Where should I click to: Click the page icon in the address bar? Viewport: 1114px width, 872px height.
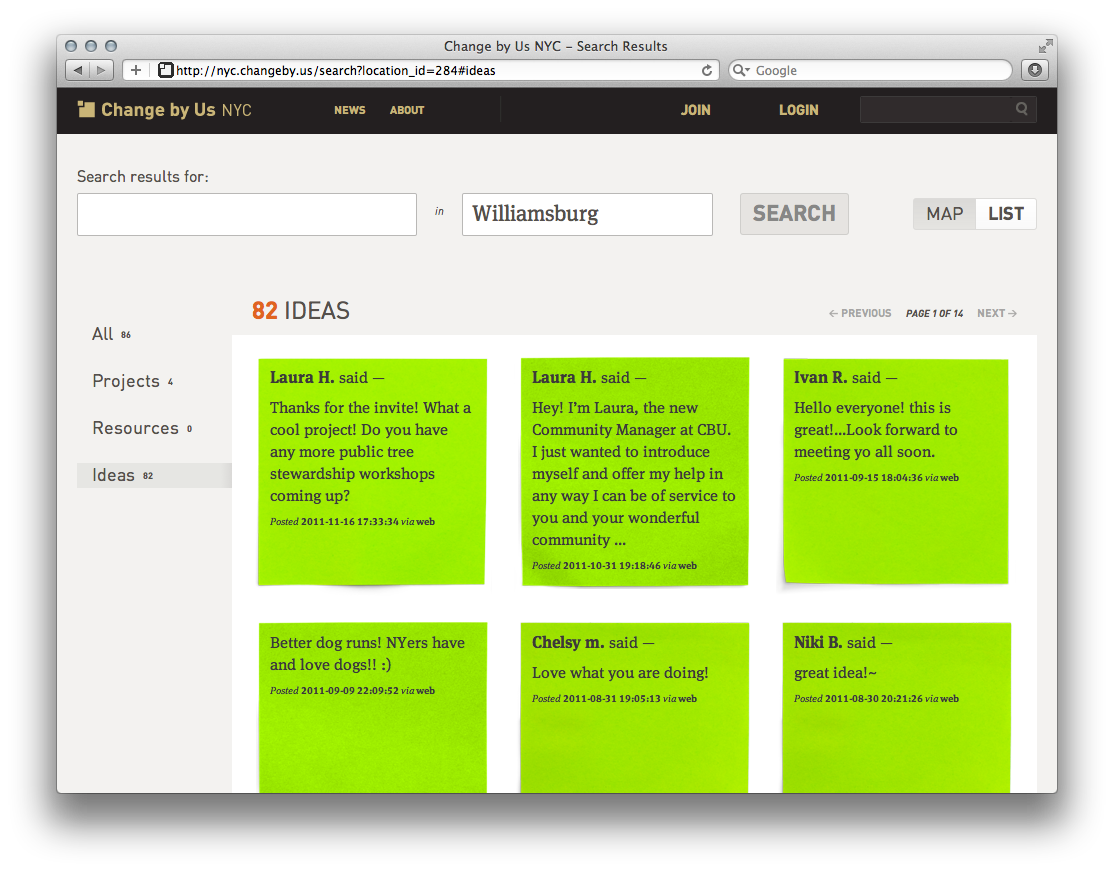click(163, 70)
